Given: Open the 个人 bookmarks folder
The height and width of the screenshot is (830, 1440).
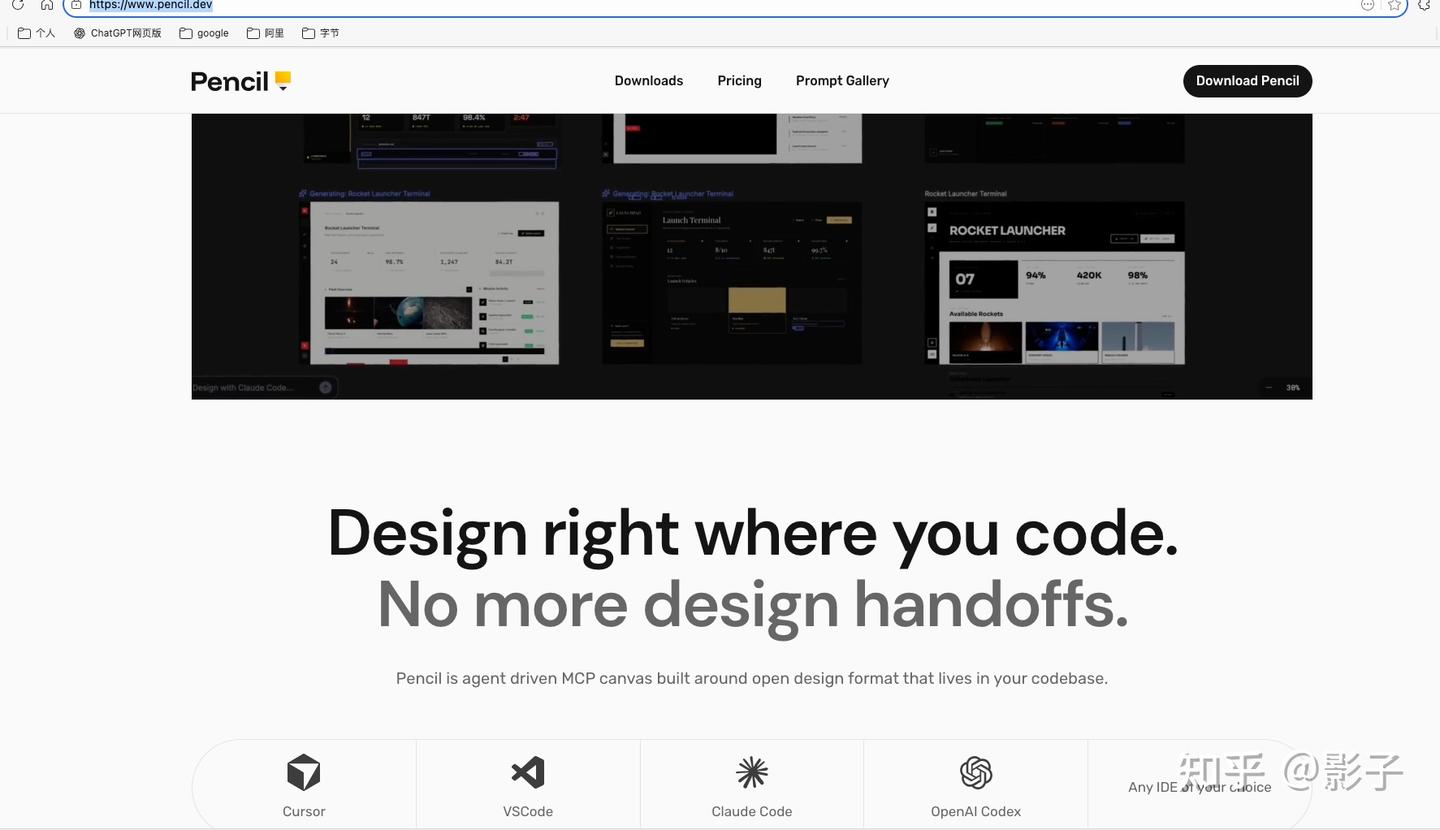Looking at the screenshot, I should tap(37, 33).
